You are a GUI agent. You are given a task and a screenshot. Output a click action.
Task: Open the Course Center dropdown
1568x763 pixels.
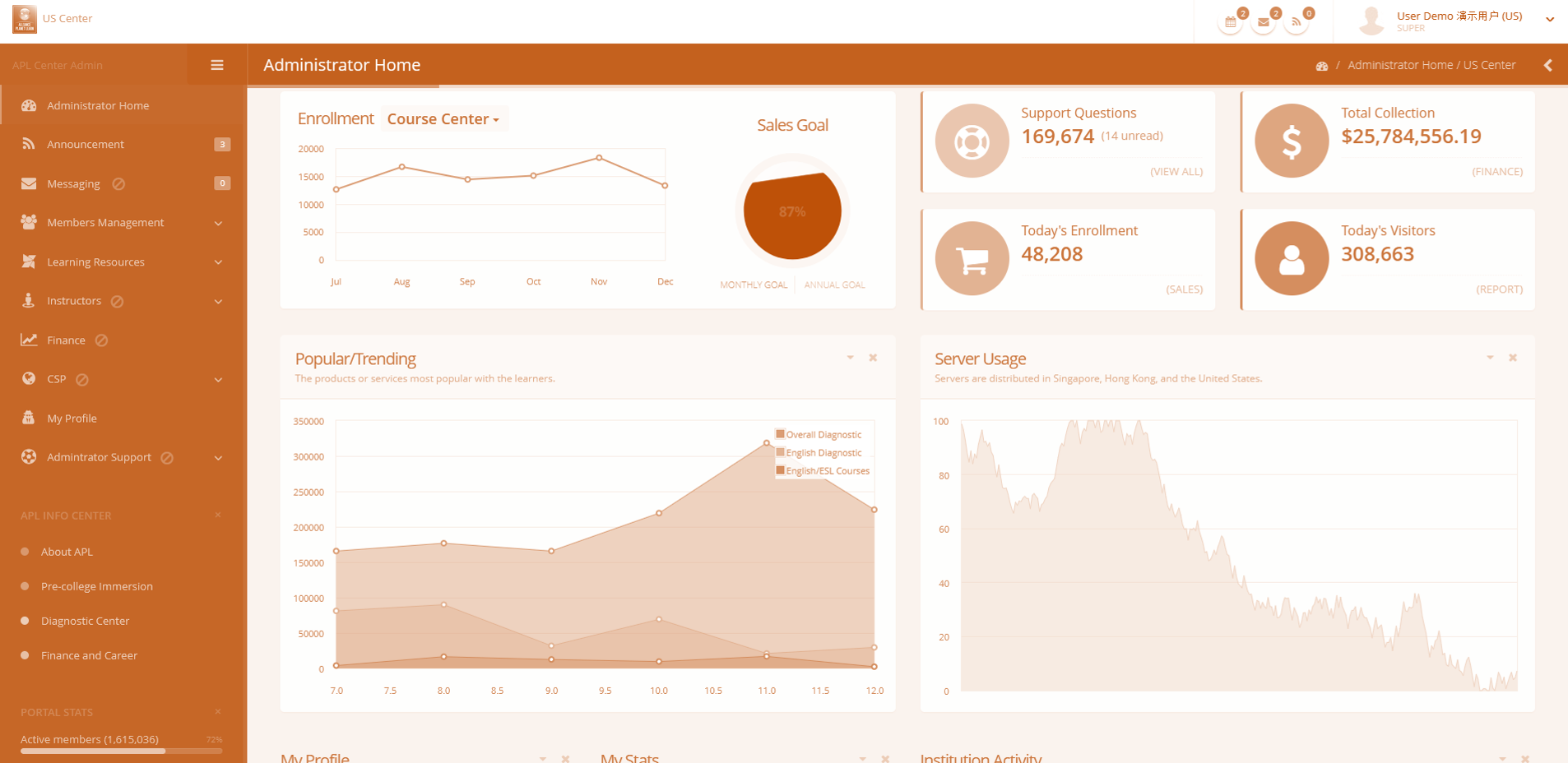pyautogui.click(x=443, y=119)
